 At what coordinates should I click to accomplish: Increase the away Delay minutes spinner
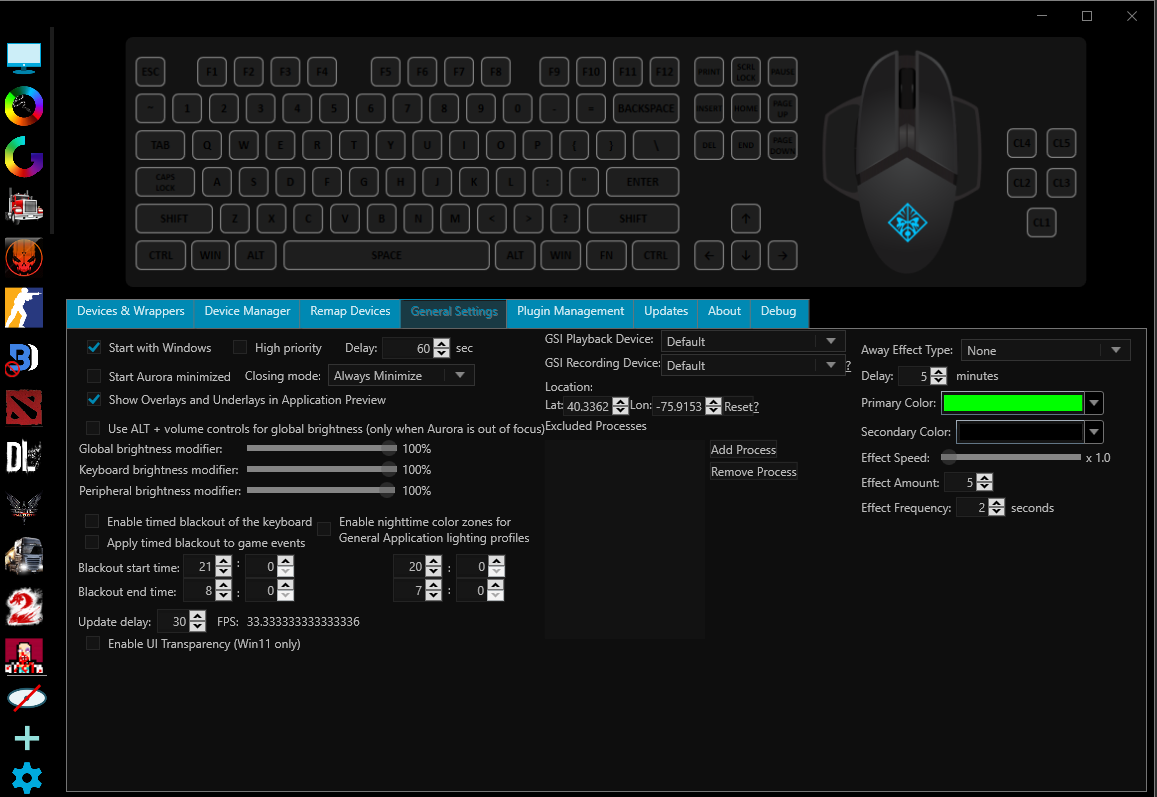pyautogui.click(x=938, y=371)
